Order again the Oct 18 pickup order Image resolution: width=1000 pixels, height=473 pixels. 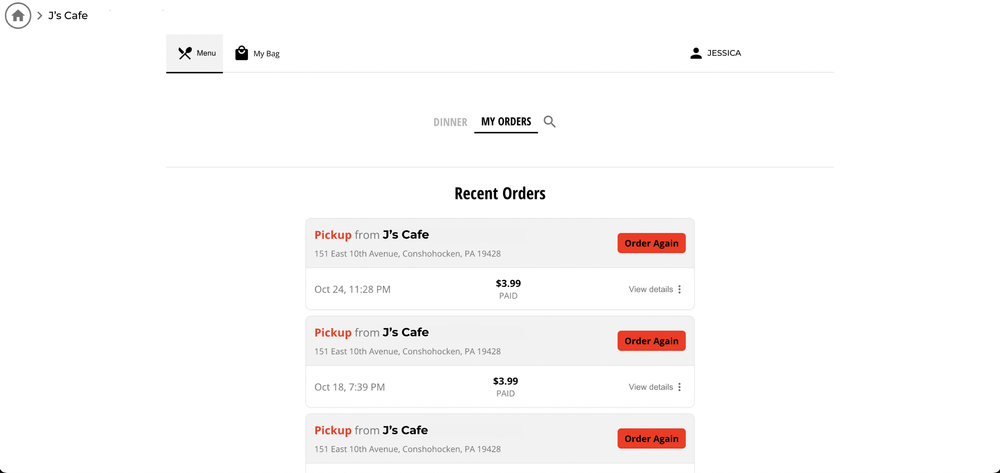651,340
